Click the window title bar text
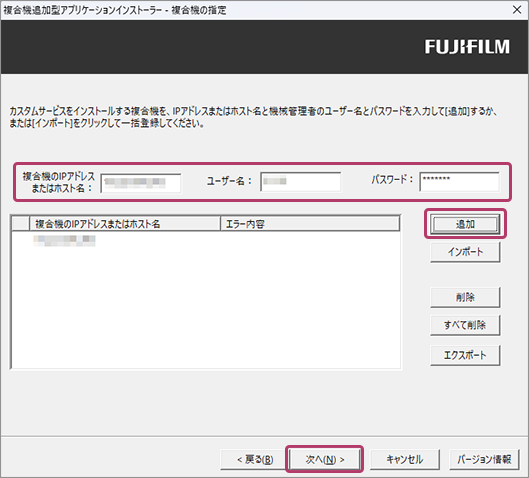 tap(115, 10)
